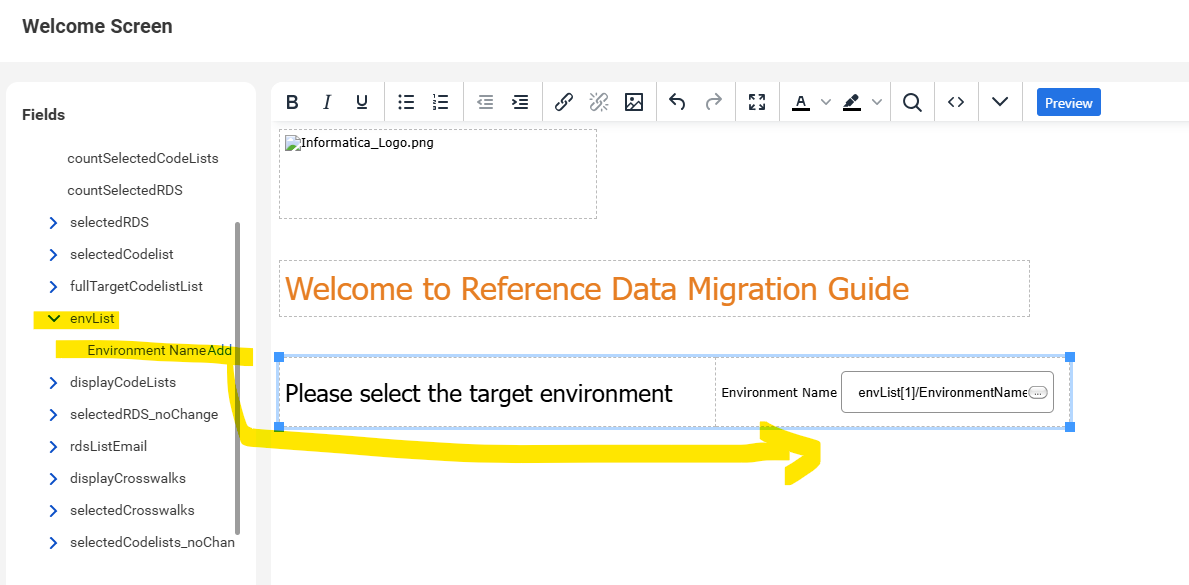Collapse the envList field
1189x585 pixels.
53,319
